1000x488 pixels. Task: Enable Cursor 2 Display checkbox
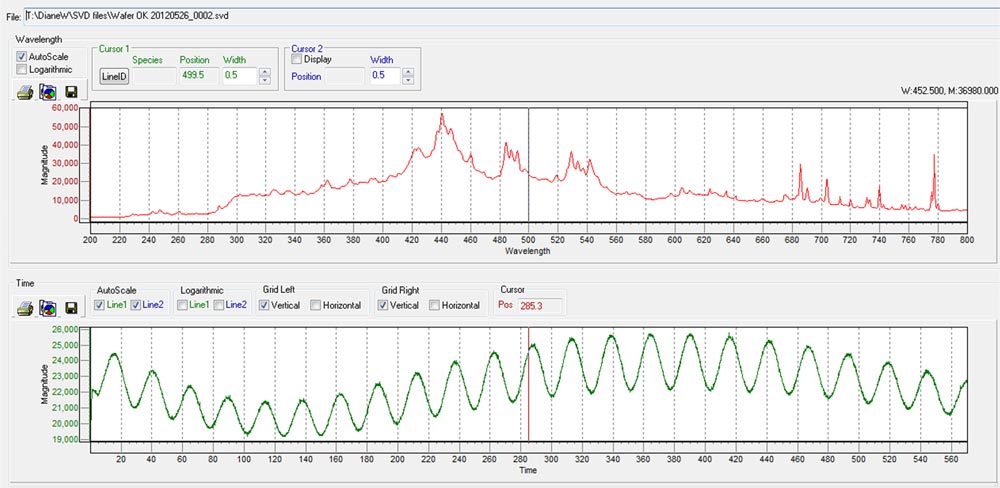pos(297,59)
